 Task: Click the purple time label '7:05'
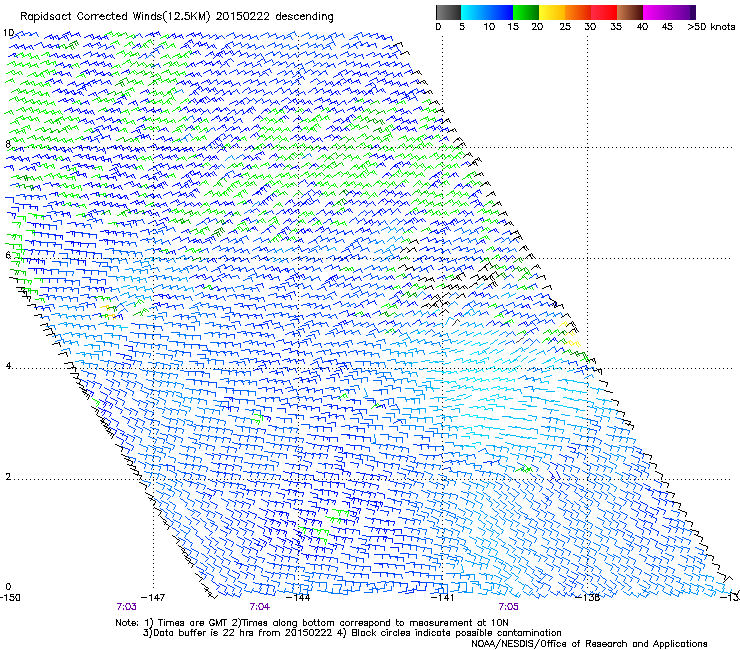click(508, 607)
